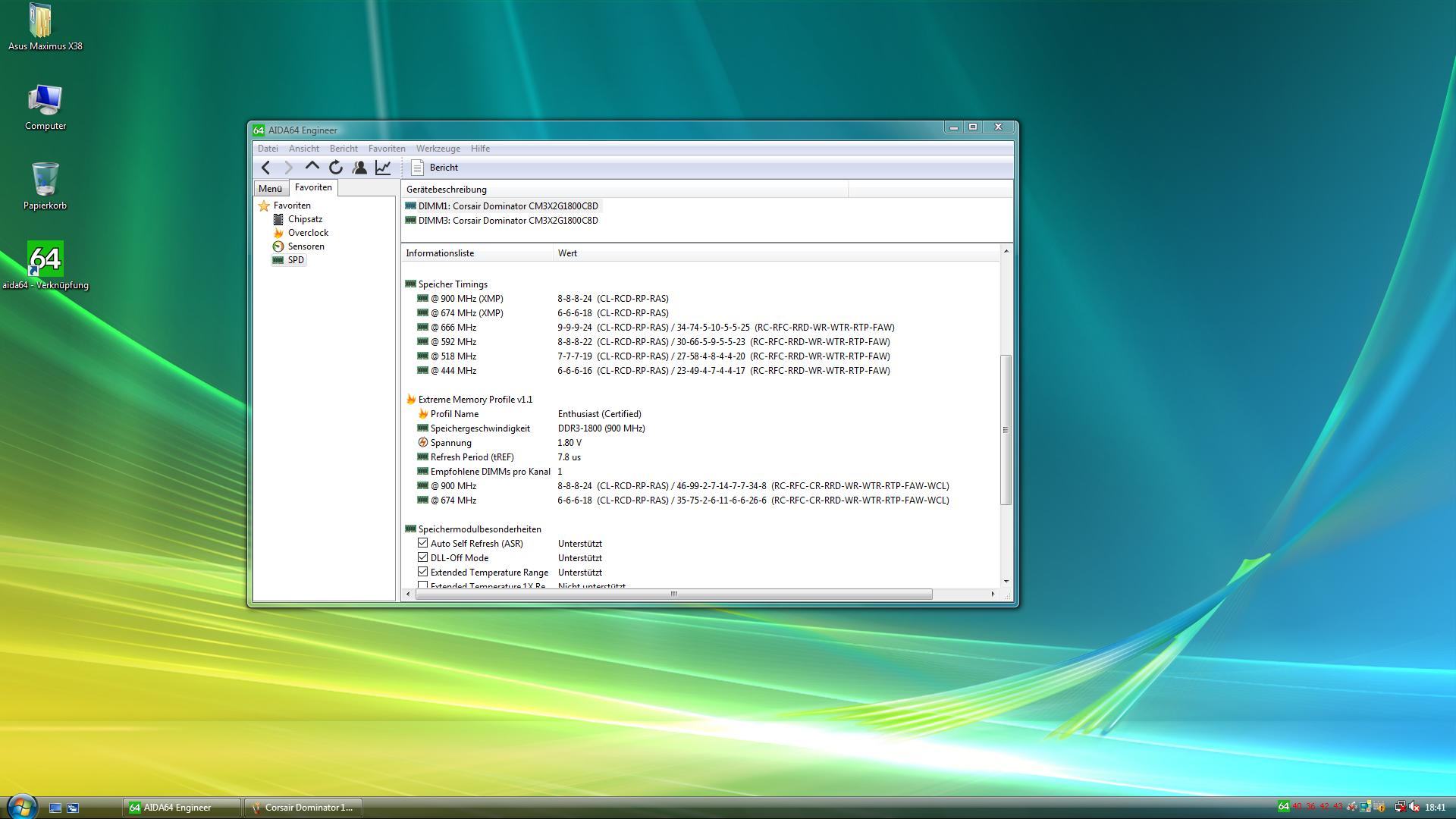Click scroll-down arrow of info list
This screenshot has height=819, width=1456.
pos(1006,581)
